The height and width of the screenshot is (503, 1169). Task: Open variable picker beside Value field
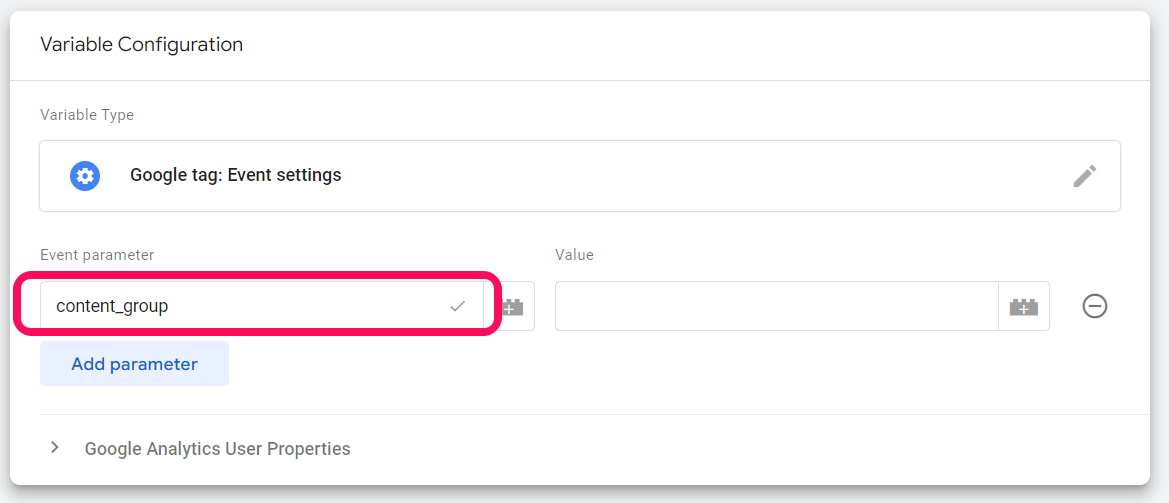click(1023, 307)
